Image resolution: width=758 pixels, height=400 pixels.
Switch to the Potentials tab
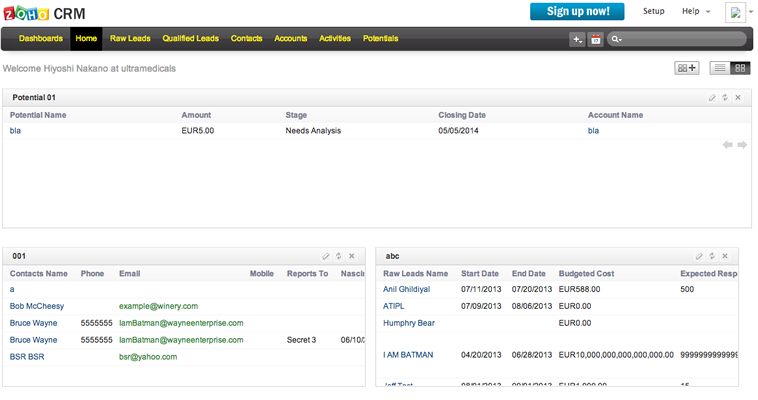pos(380,39)
